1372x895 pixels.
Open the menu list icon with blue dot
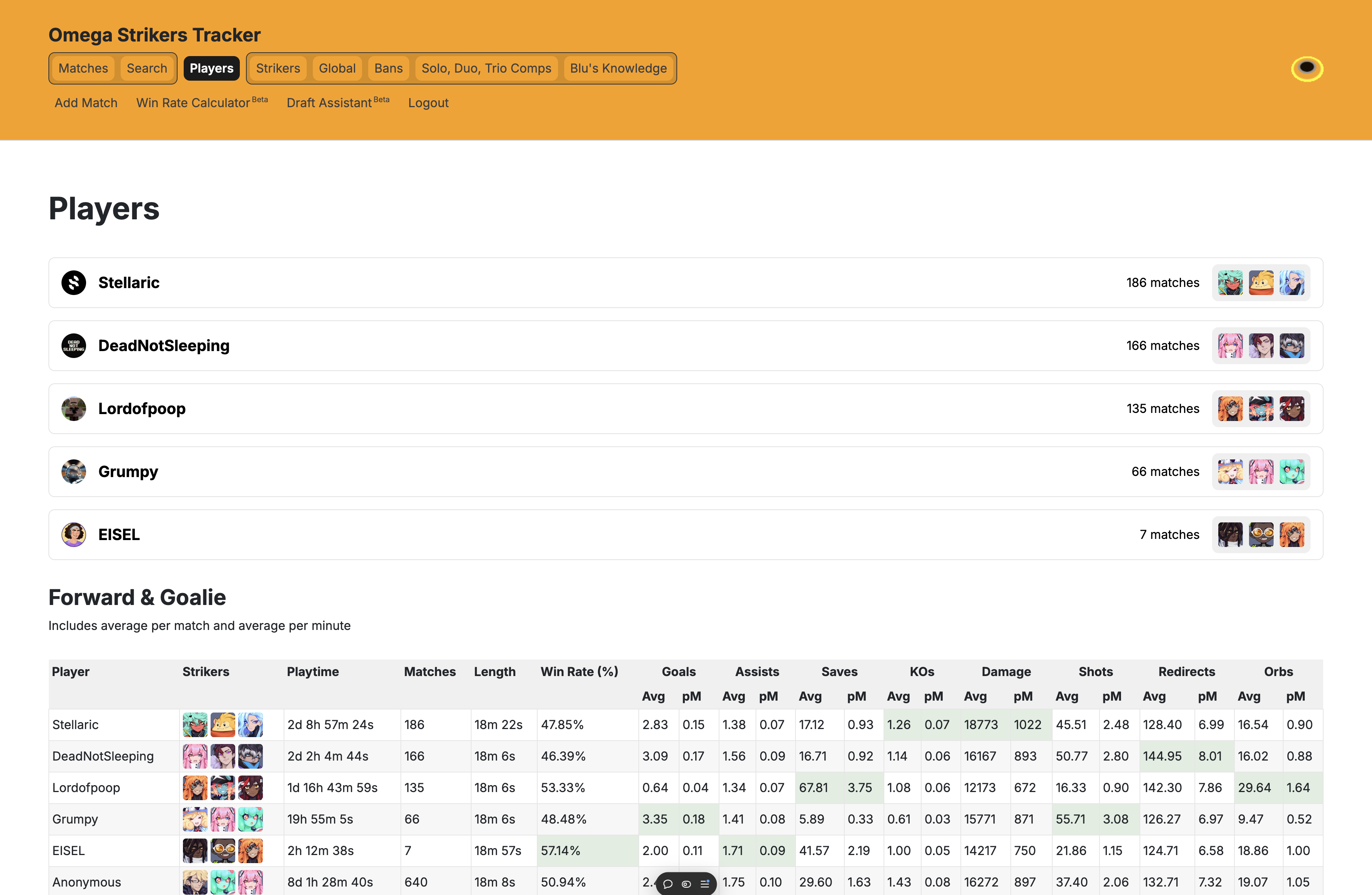click(x=704, y=883)
